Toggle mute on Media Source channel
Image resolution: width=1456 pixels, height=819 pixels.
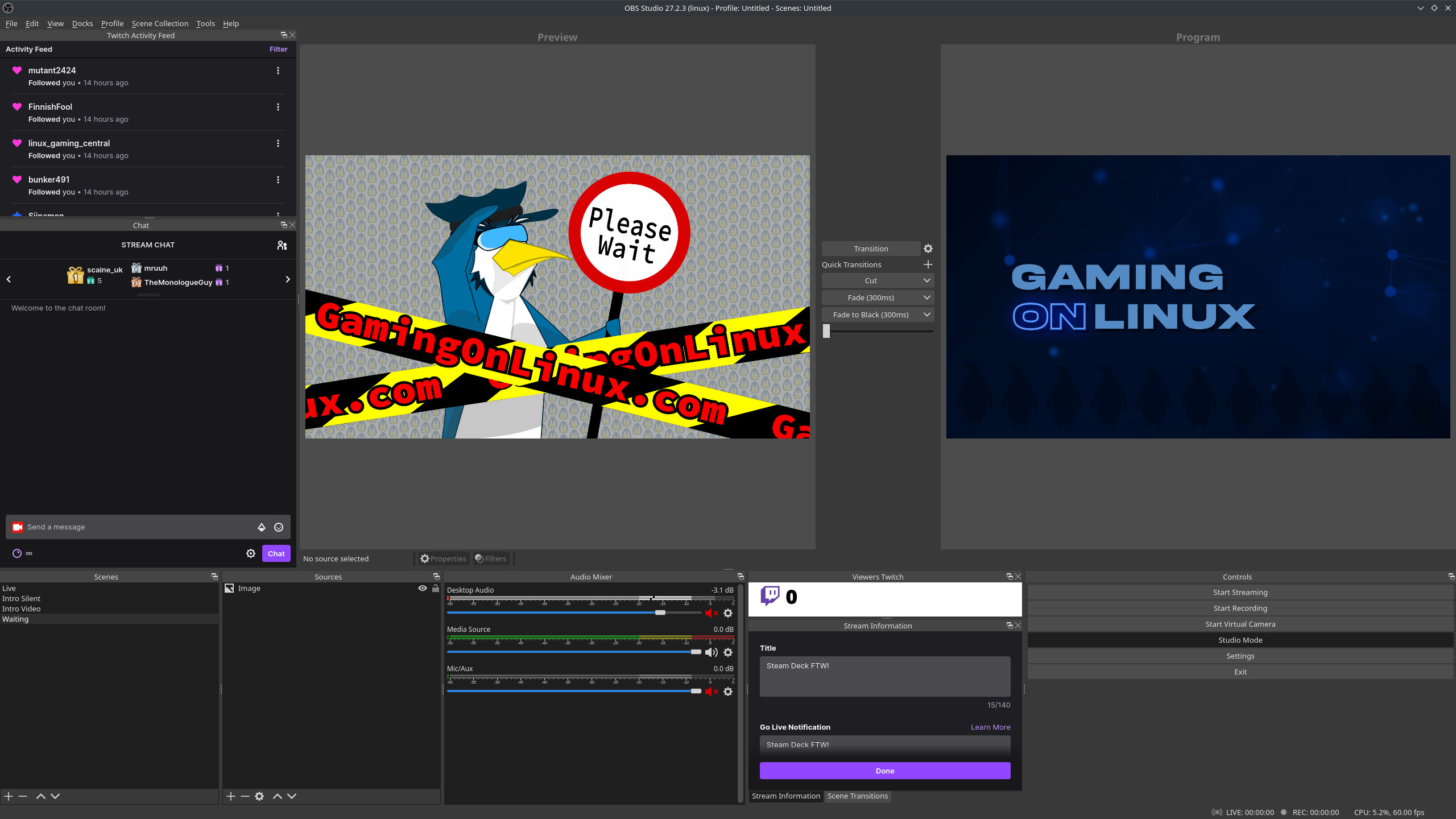[x=711, y=651]
